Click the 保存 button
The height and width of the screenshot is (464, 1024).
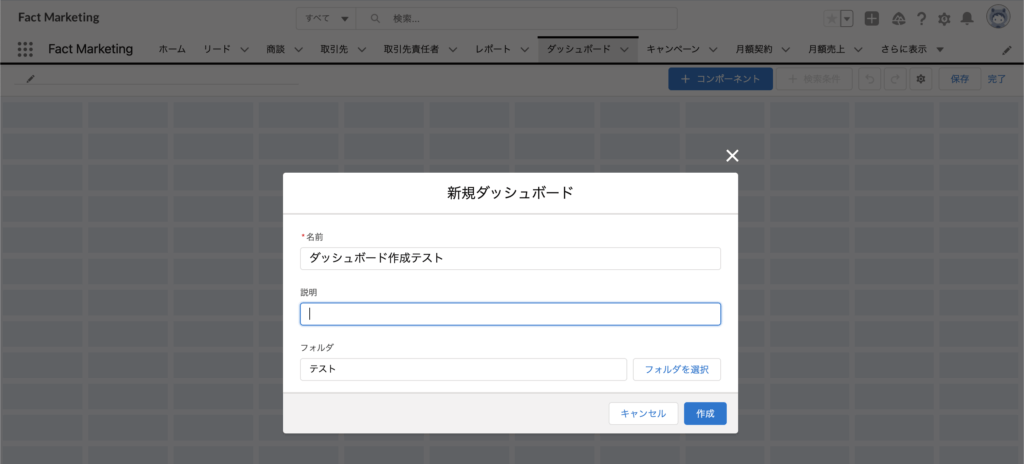(x=960, y=79)
